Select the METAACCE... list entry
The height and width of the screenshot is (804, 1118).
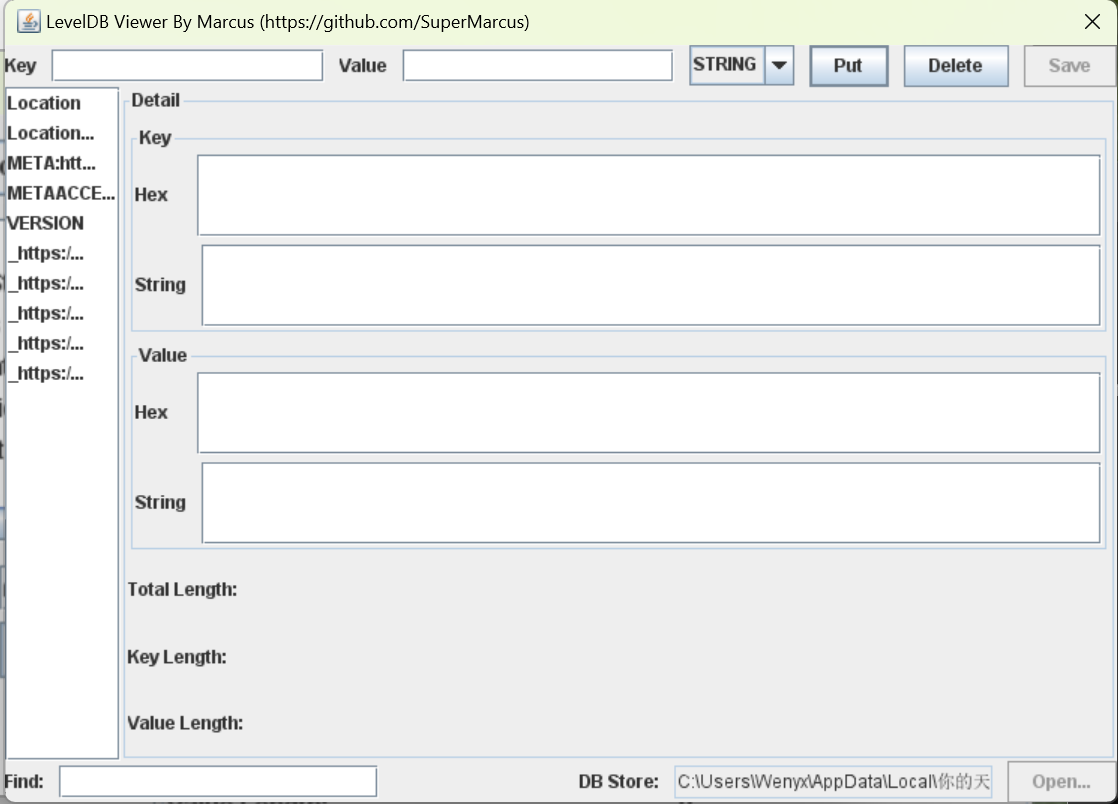pyautogui.click(x=61, y=193)
